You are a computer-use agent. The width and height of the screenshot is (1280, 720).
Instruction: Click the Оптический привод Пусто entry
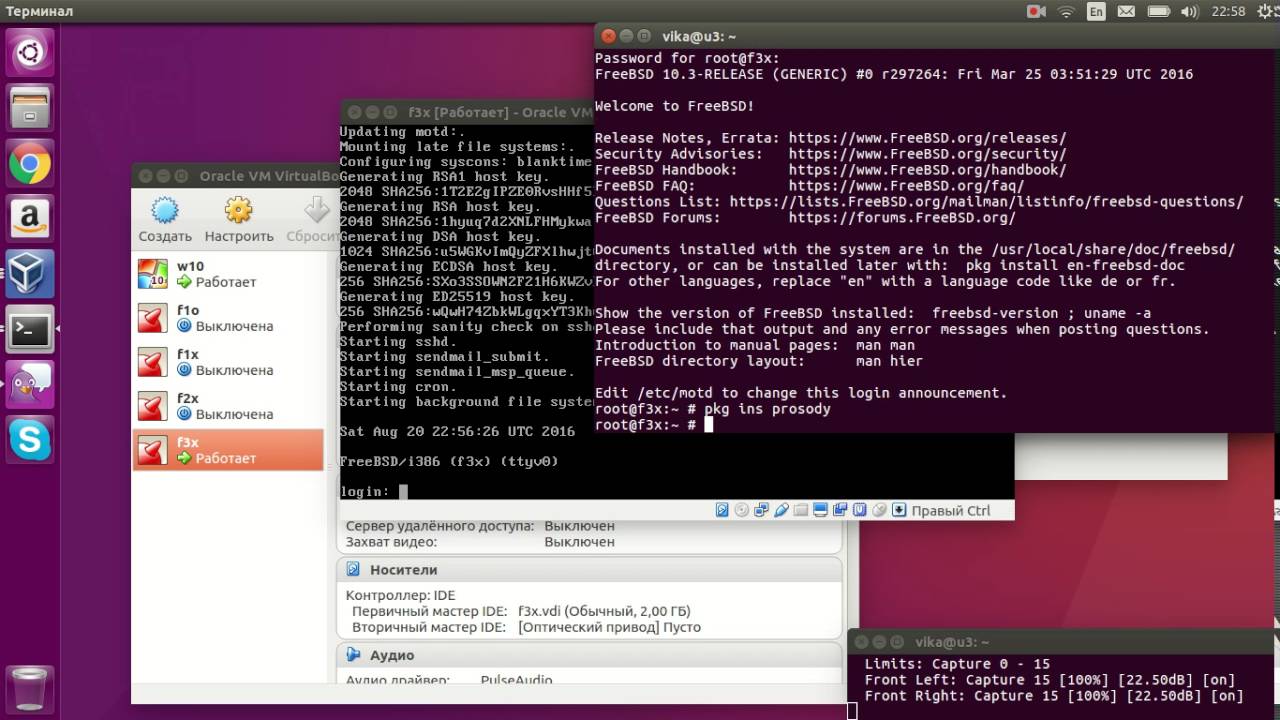[x=609, y=627]
